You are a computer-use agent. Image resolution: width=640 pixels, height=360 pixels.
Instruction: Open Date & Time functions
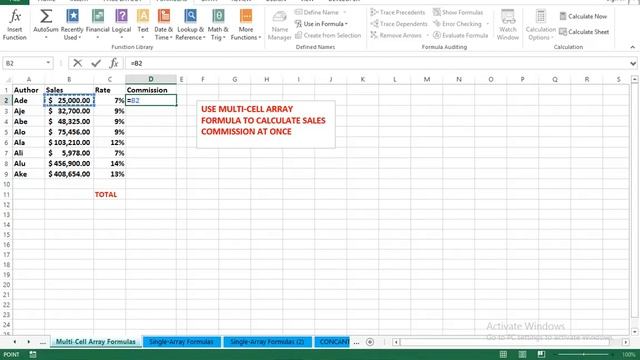[163, 25]
